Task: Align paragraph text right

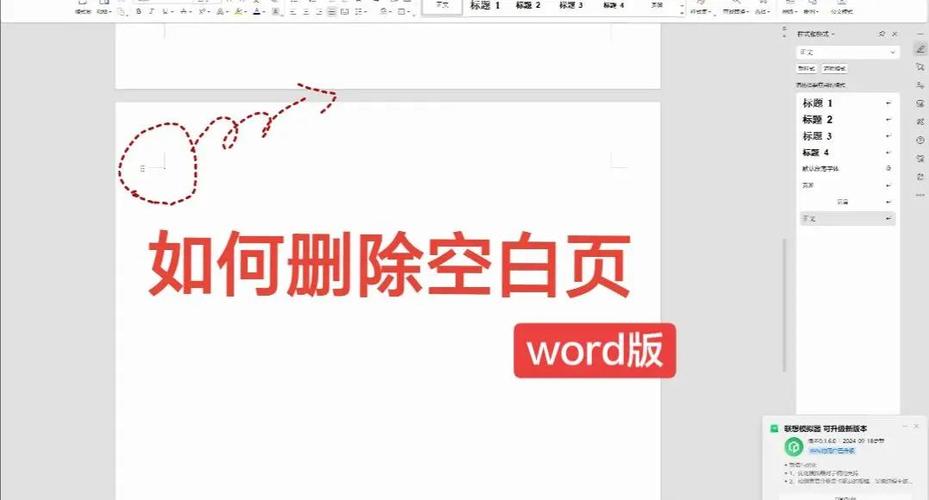Action: [319, 12]
